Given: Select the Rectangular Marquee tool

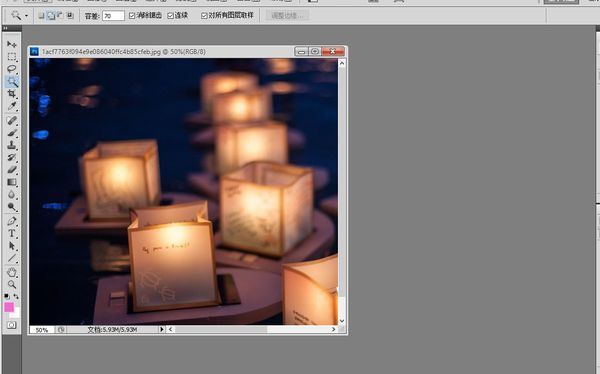Looking at the screenshot, I should (11, 57).
